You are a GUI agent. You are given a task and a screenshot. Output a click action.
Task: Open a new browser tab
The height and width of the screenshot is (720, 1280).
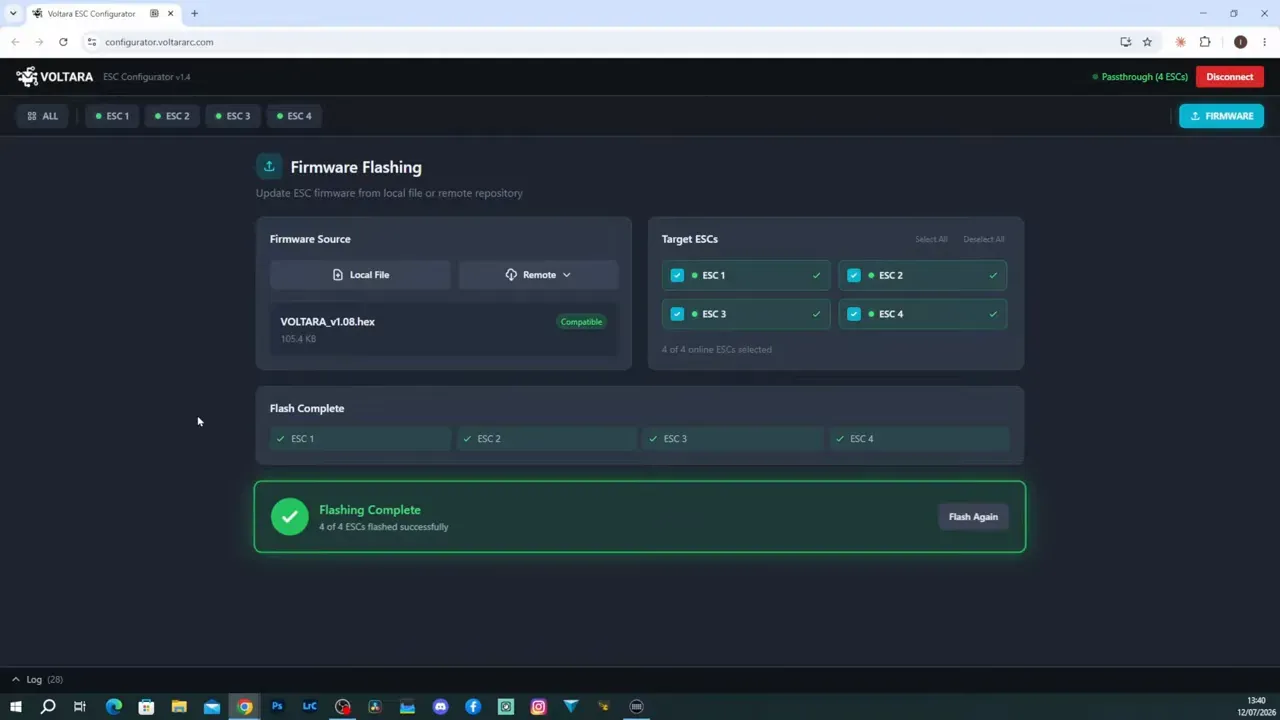point(194,13)
